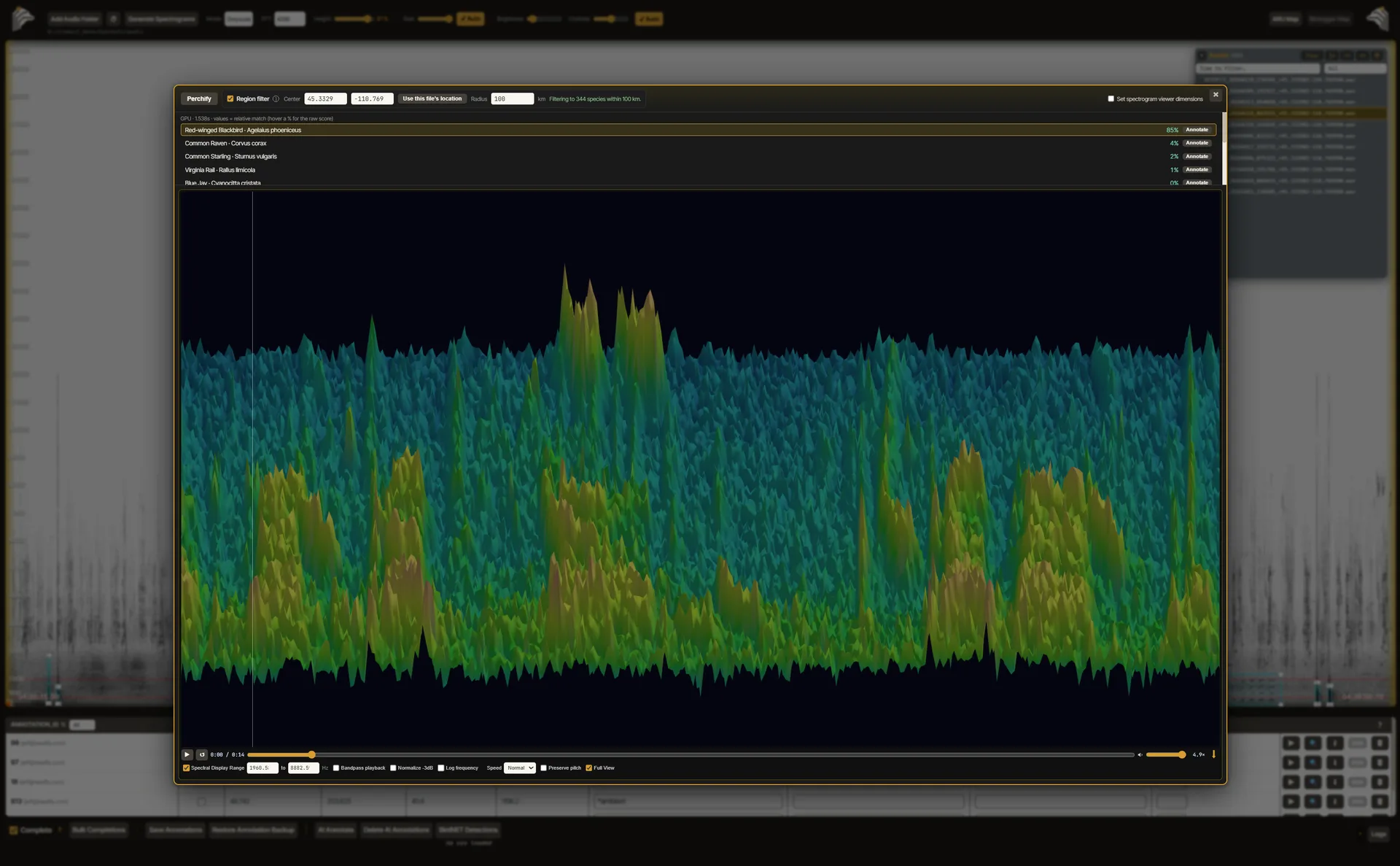Click the volume slider handle
Screen dimensions: 1400x866
(1182, 754)
